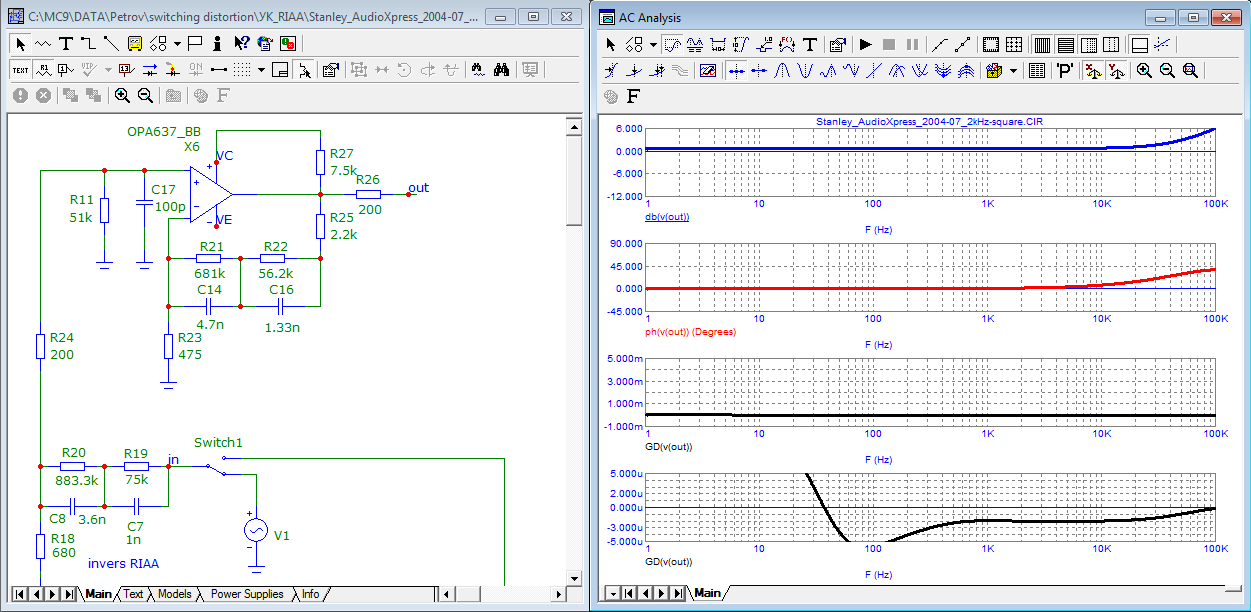The height and width of the screenshot is (612, 1251).
Task: Open the grid dots dropdown arrow
Action: point(261,69)
